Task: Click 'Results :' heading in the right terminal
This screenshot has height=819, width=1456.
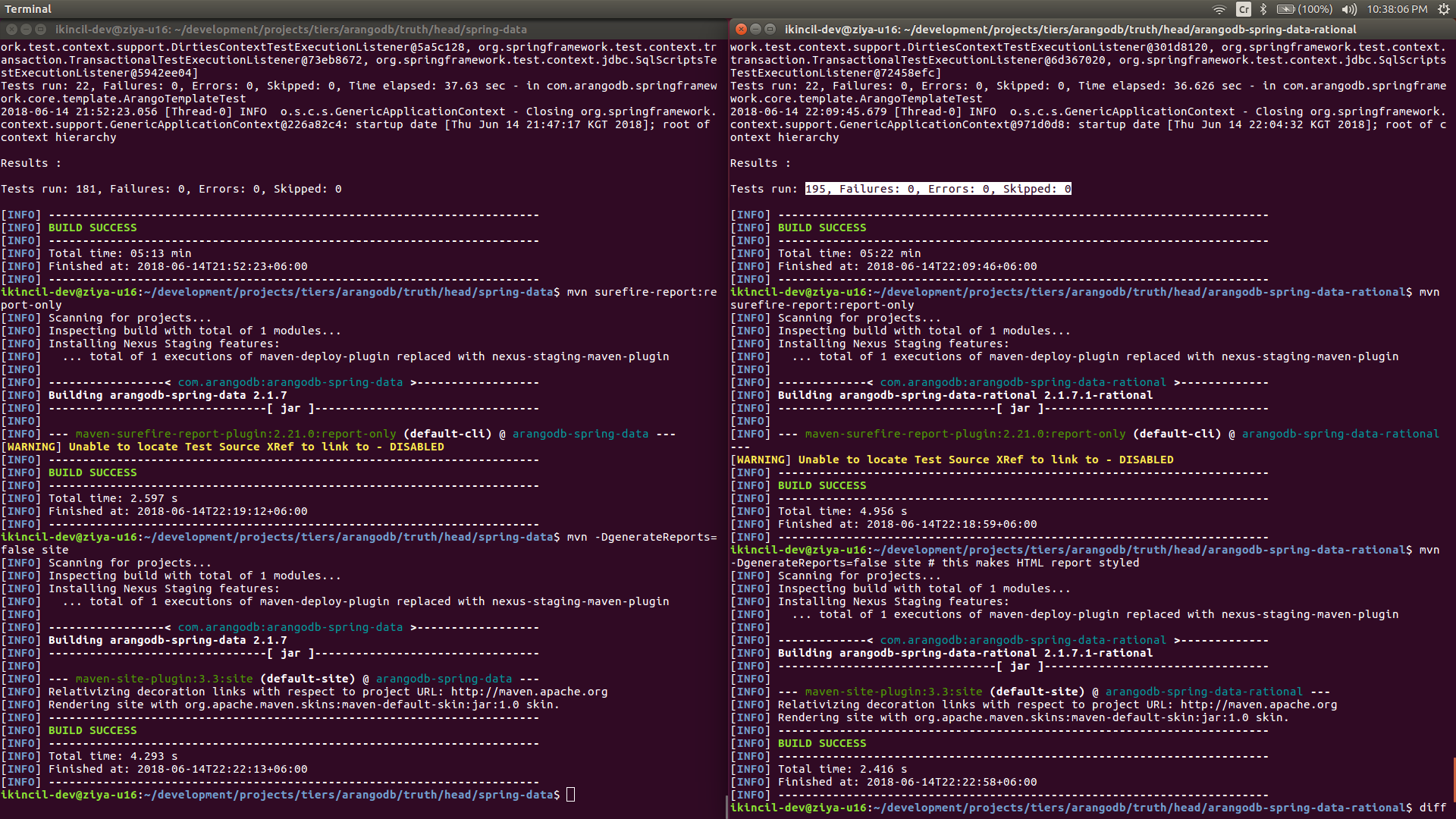Action: [x=761, y=163]
